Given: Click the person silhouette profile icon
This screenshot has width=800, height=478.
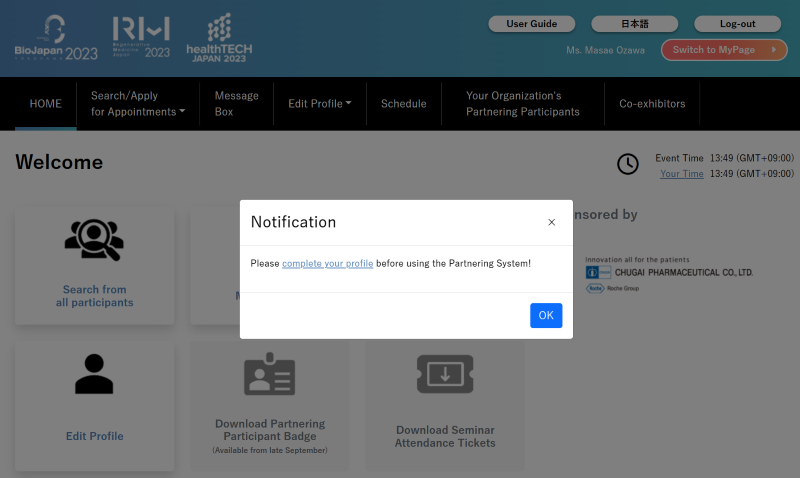Looking at the screenshot, I should click(x=94, y=374).
